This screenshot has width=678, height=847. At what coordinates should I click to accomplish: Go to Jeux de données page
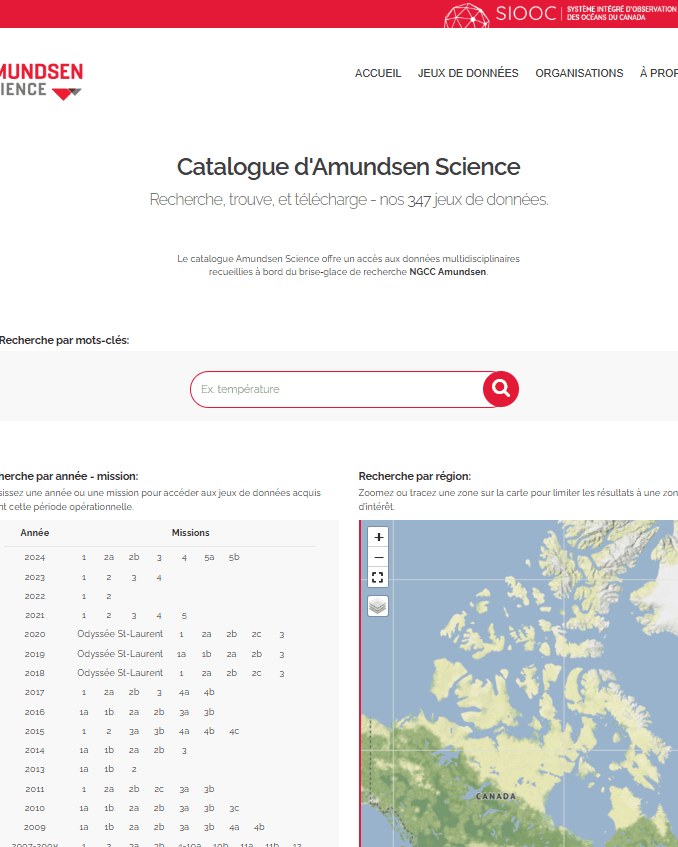[x=468, y=73]
